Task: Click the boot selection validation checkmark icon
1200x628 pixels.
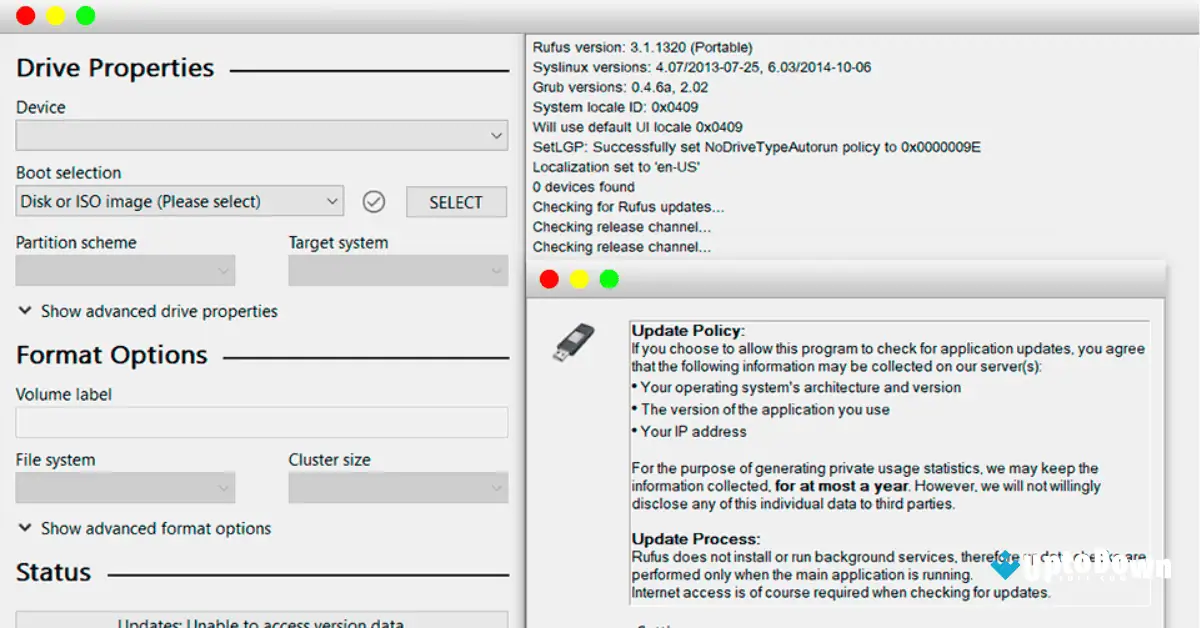Action: 374,201
